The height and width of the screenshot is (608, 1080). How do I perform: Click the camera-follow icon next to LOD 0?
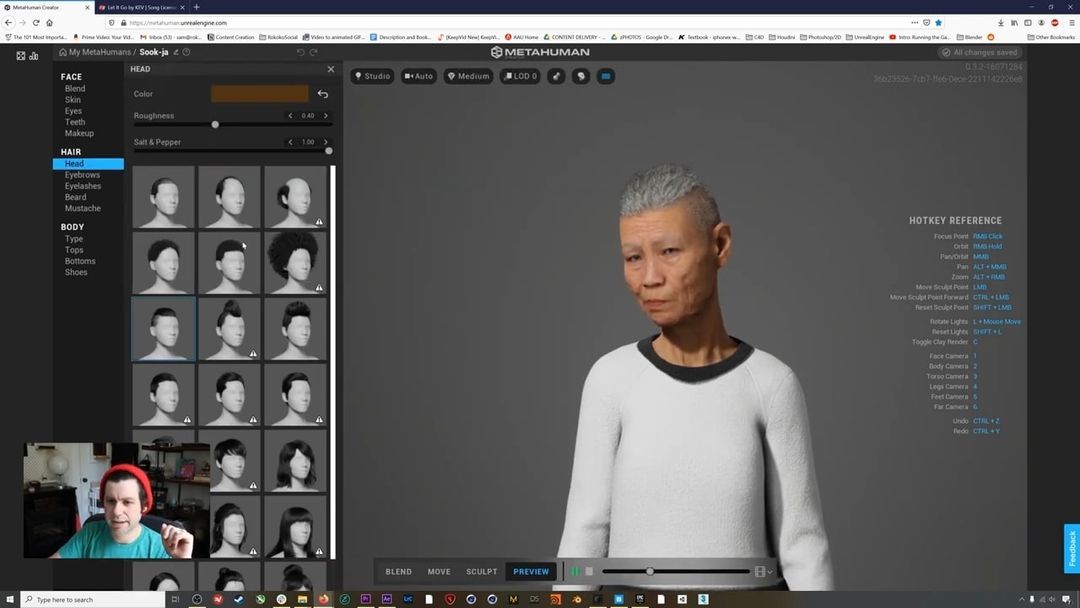pos(556,76)
